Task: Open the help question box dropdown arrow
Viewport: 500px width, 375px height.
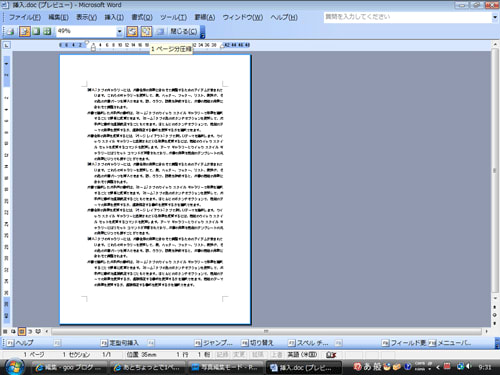Action: tap(495, 17)
